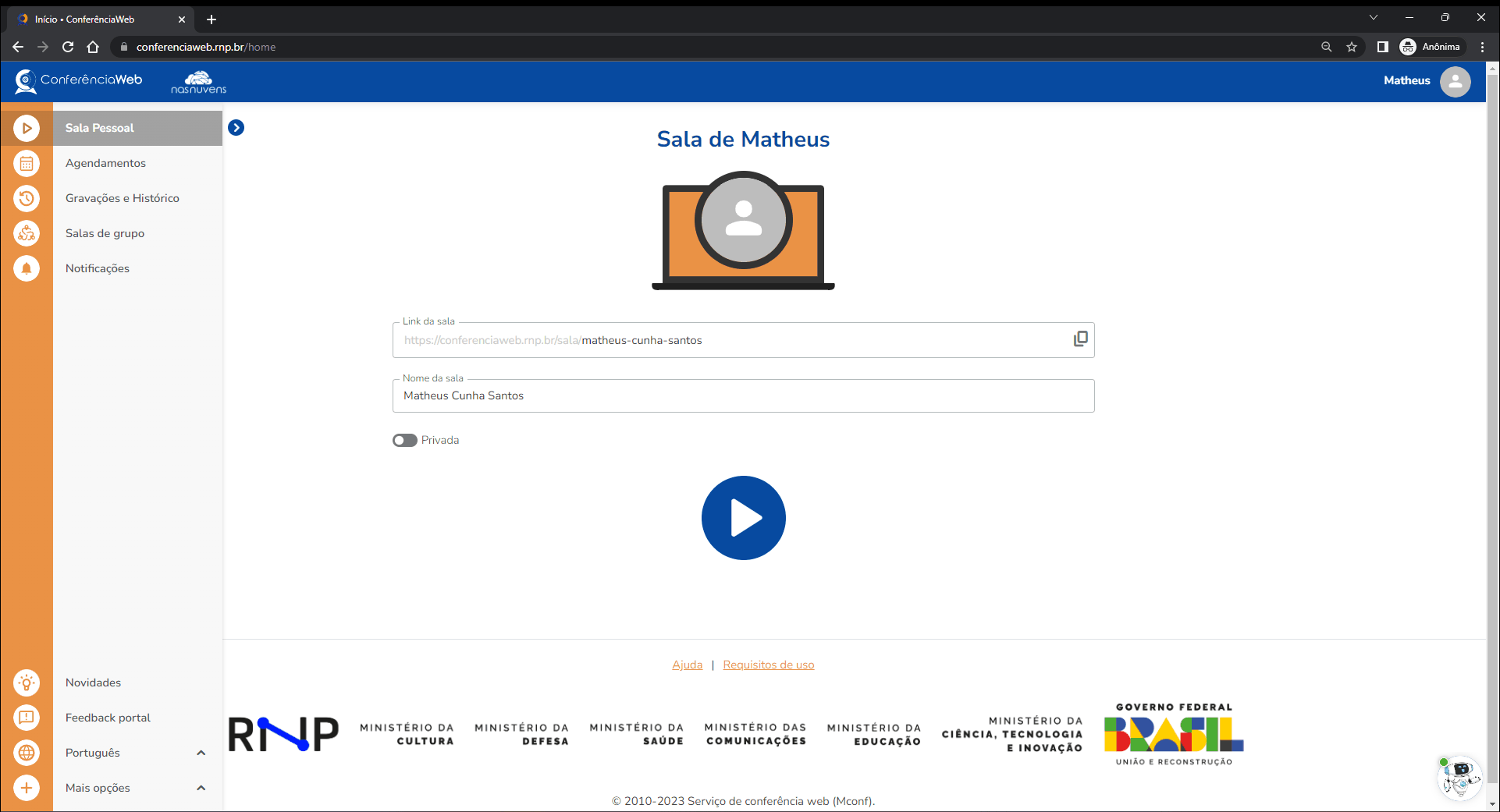Open the Agendamentos calendar icon
Screen dimensions: 1500x812
(27, 163)
